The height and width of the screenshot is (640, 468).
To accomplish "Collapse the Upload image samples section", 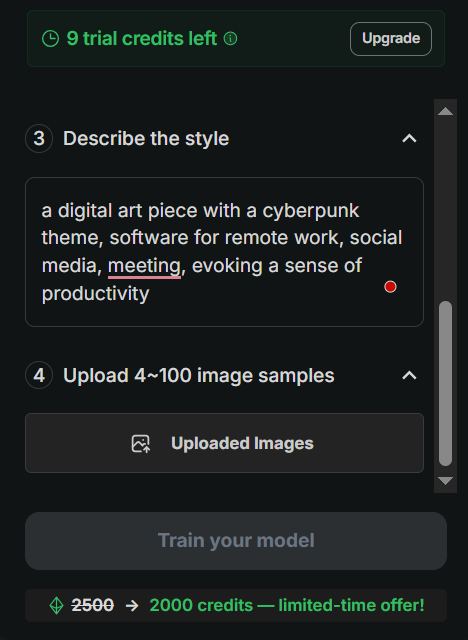I will pyautogui.click(x=409, y=376).
